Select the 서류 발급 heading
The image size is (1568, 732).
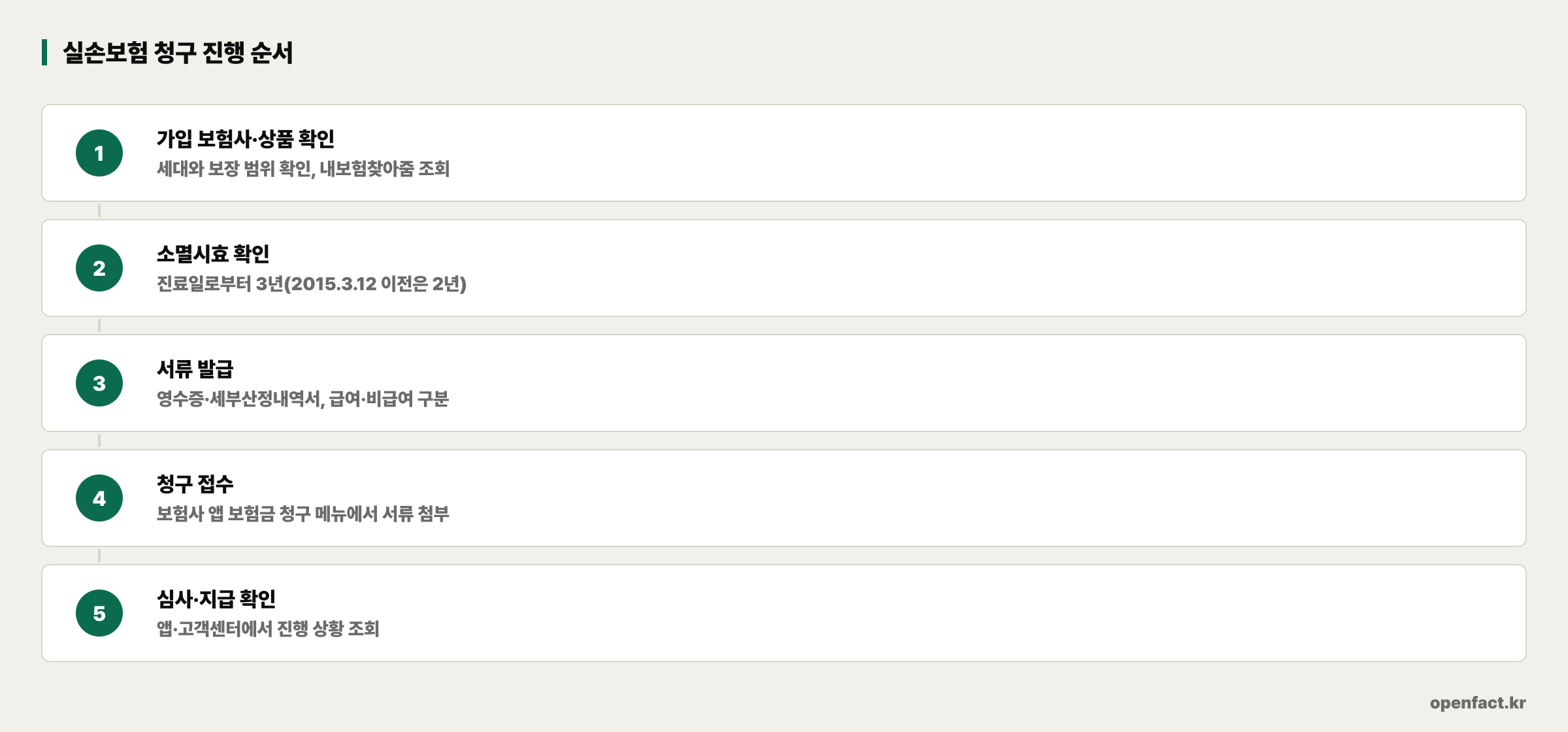click(x=195, y=369)
